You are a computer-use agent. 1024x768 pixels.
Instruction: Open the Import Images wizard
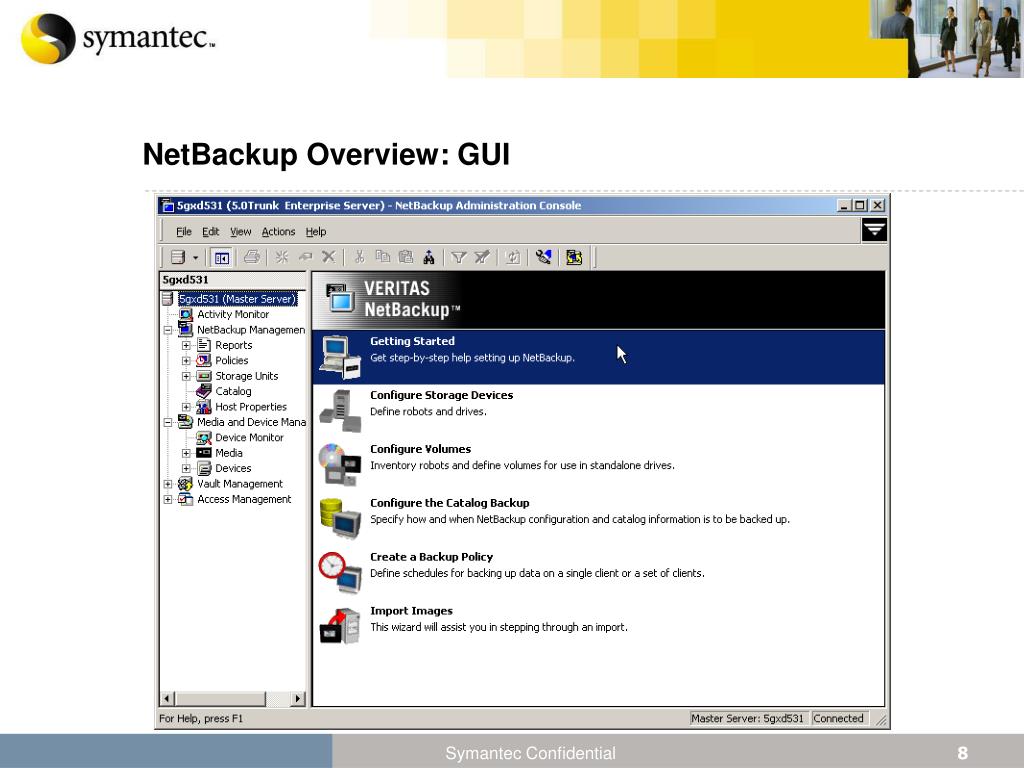(x=598, y=626)
